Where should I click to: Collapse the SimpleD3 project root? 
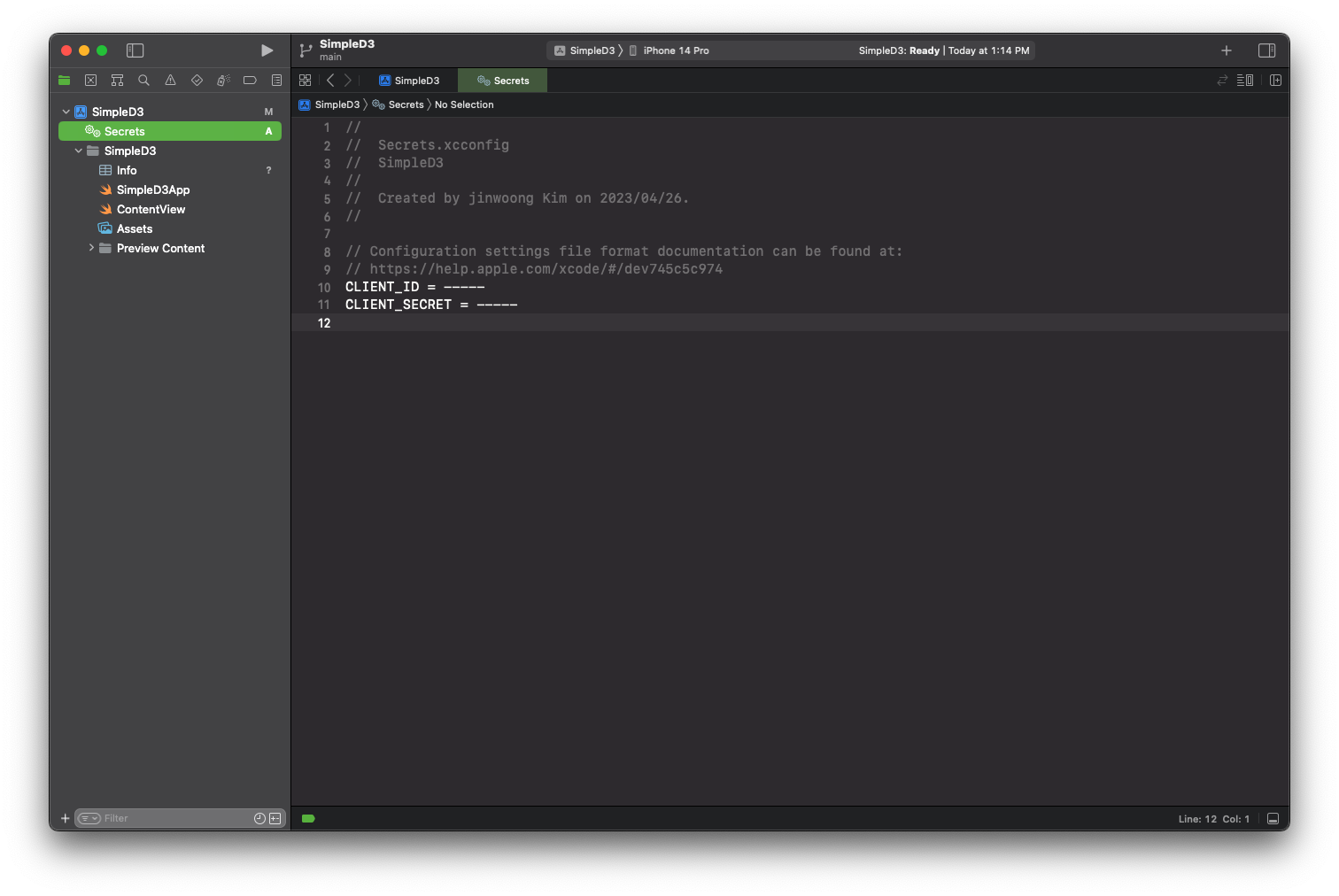pyautogui.click(x=66, y=112)
